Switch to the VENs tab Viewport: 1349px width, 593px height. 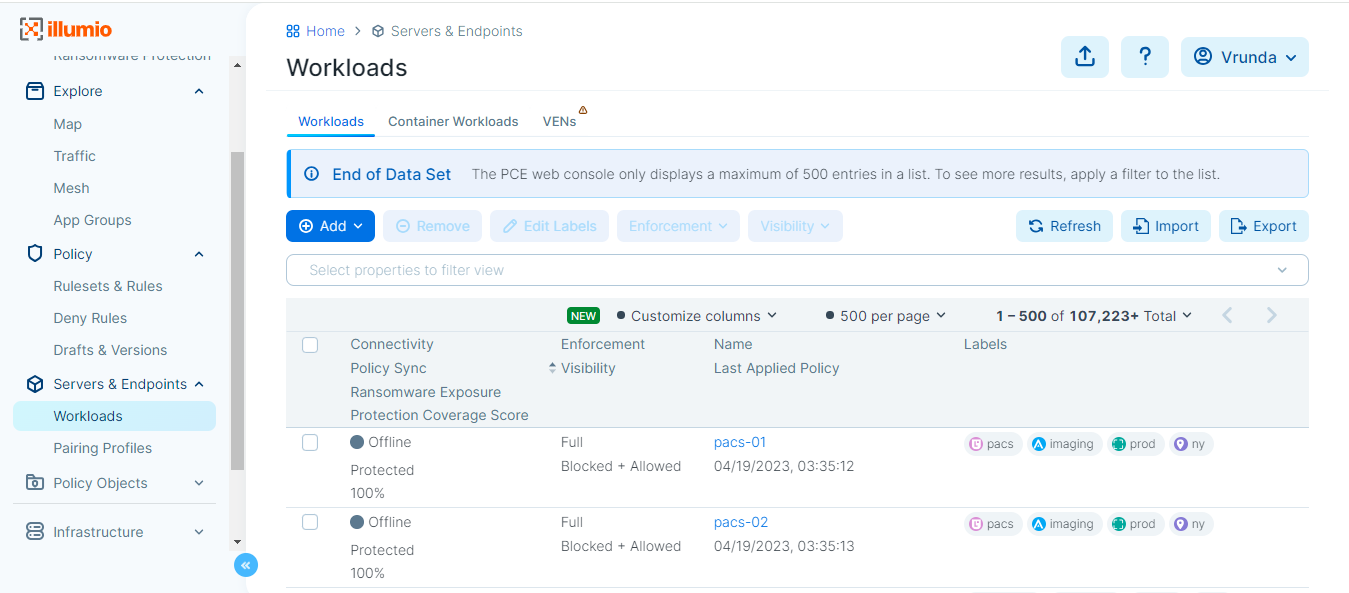(x=559, y=121)
